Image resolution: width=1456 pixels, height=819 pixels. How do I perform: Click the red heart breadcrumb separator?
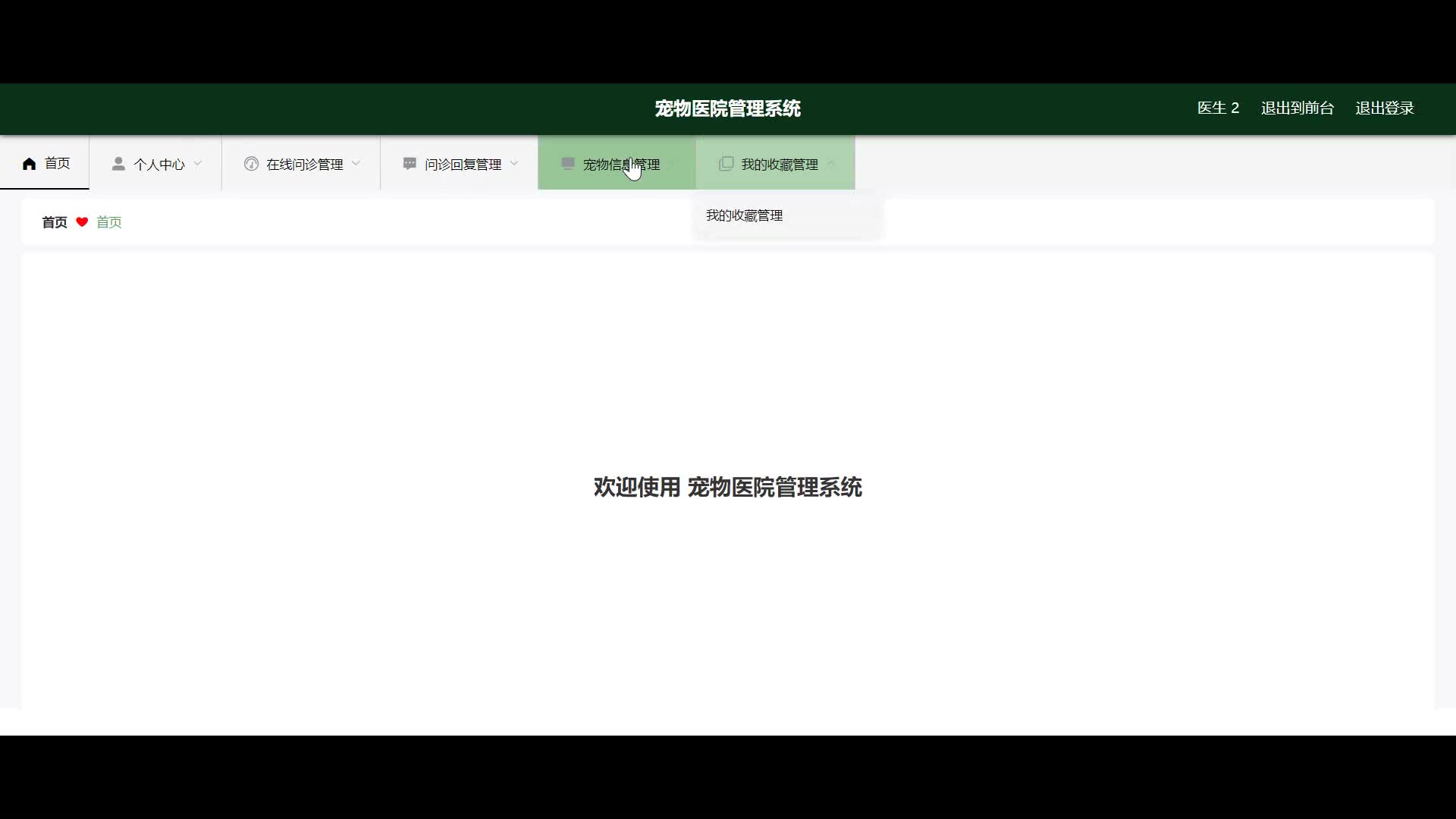[x=82, y=222]
